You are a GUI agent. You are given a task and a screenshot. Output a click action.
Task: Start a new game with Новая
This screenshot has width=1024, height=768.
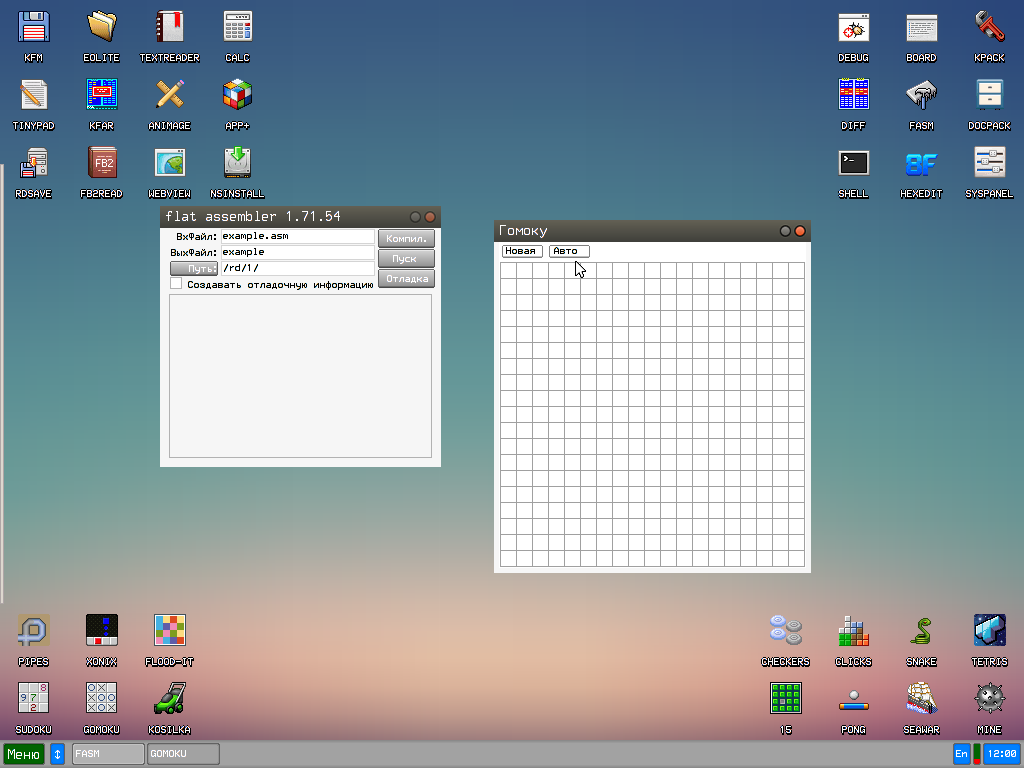click(x=520, y=251)
